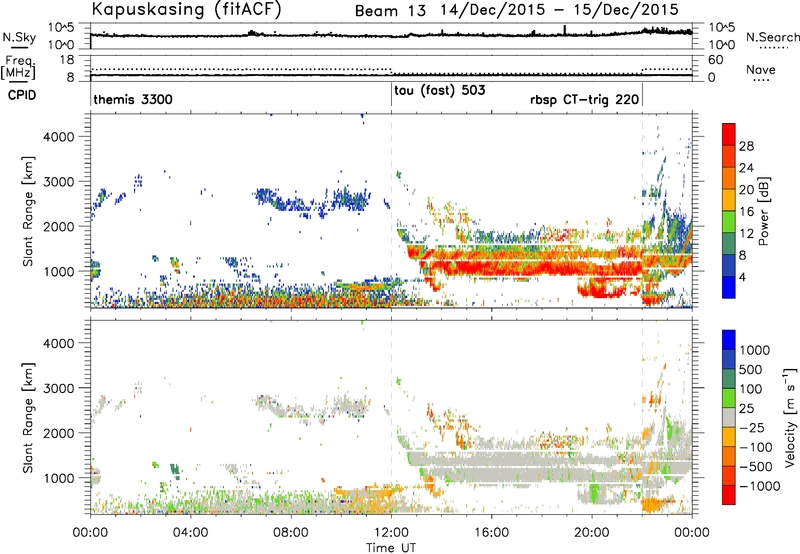The image size is (800, 554).
Task: Click the 20:00 time tick label
Action: [592, 533]
